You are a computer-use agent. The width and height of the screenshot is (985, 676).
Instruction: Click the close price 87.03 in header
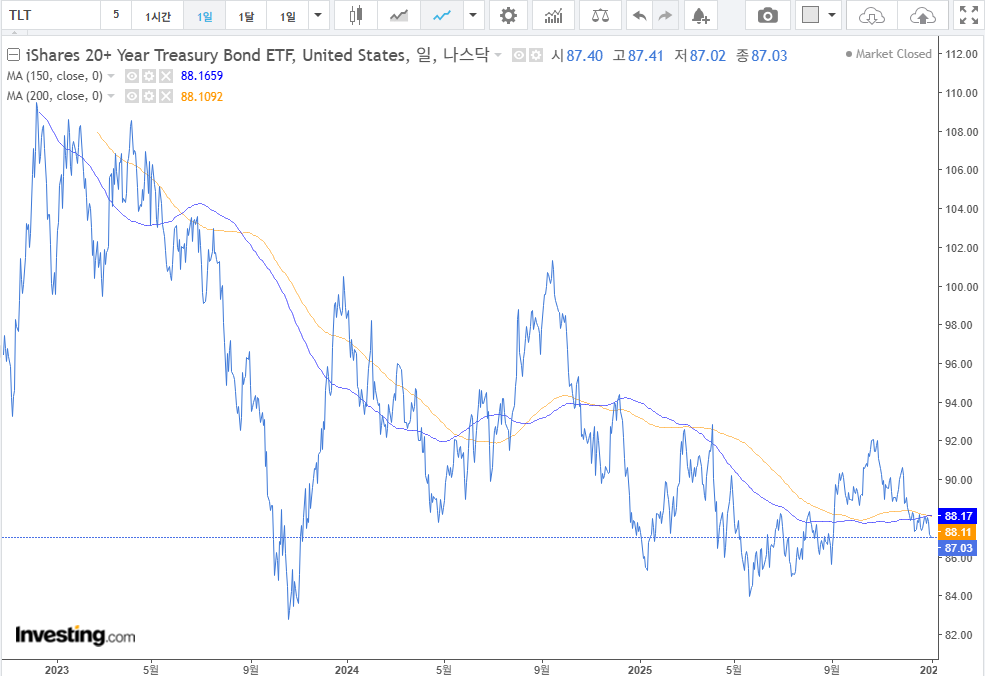[769, 56]
